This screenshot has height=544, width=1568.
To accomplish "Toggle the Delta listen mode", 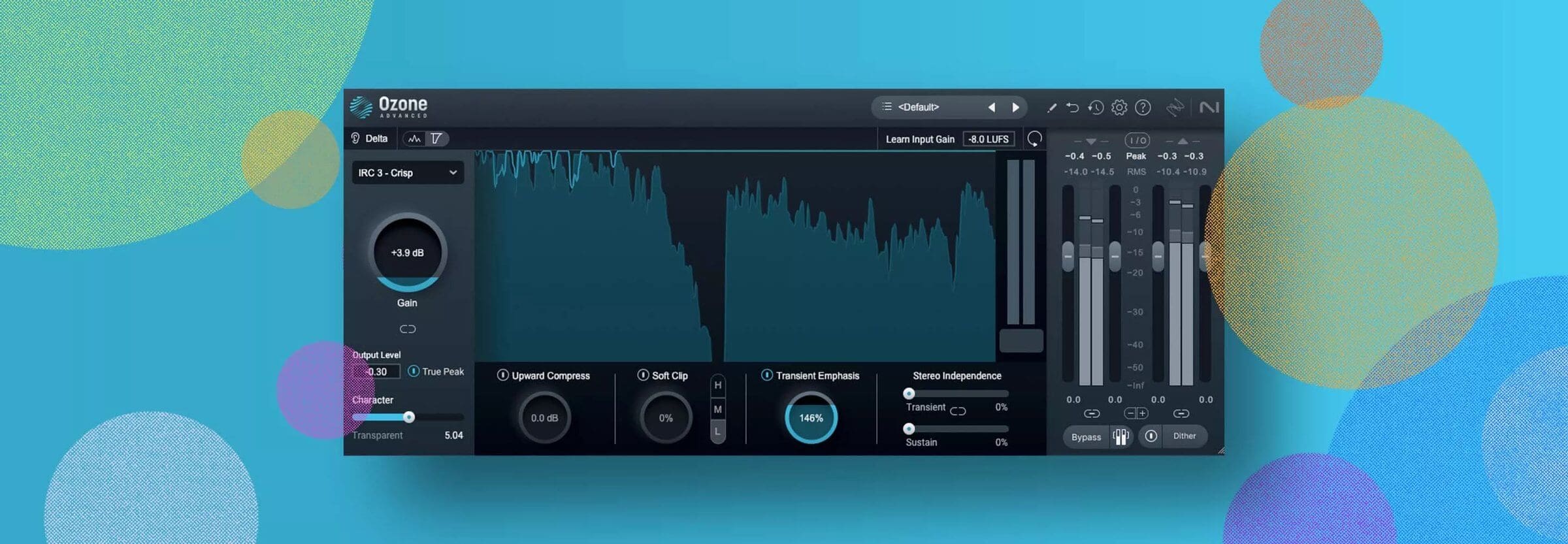I will click(x=370, y=138).
